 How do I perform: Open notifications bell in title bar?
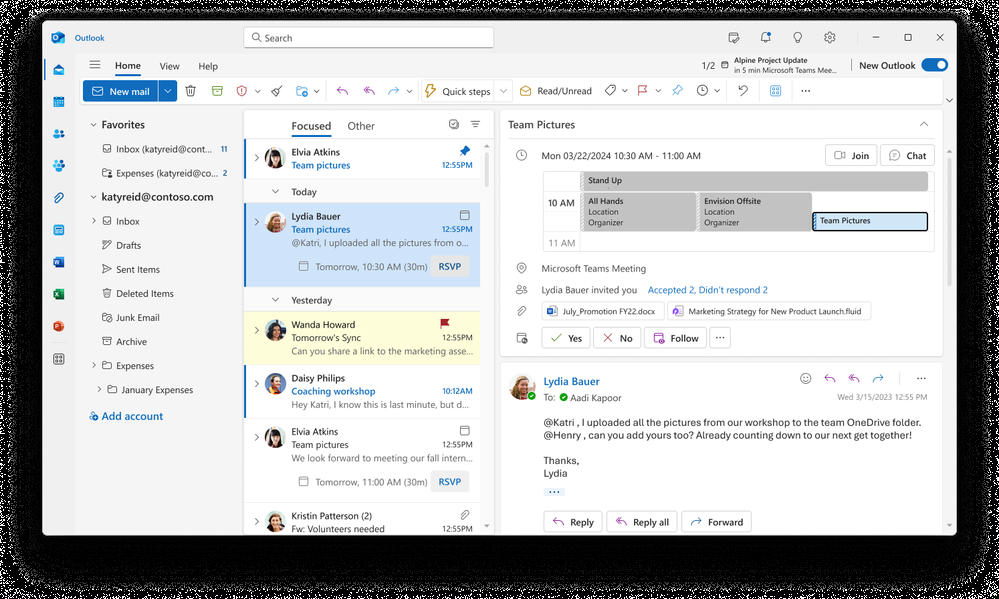[x=766, y=38]
